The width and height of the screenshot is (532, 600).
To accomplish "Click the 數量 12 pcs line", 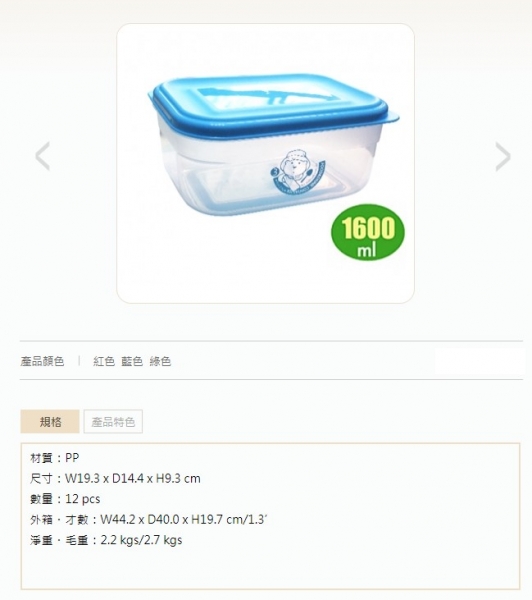I will 65,499.
